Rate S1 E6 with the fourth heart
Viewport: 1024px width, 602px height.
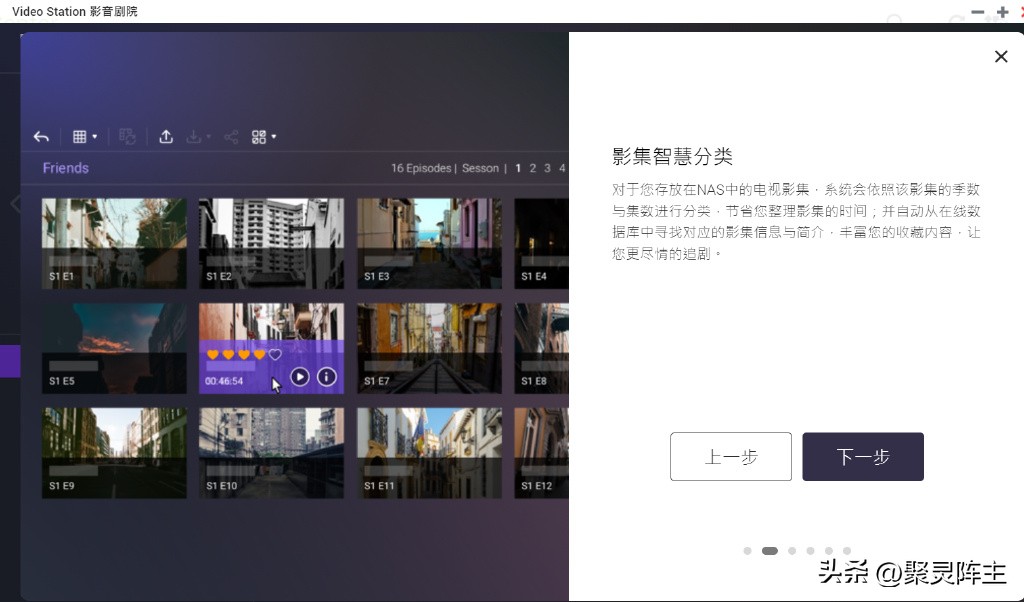(259, 354)
